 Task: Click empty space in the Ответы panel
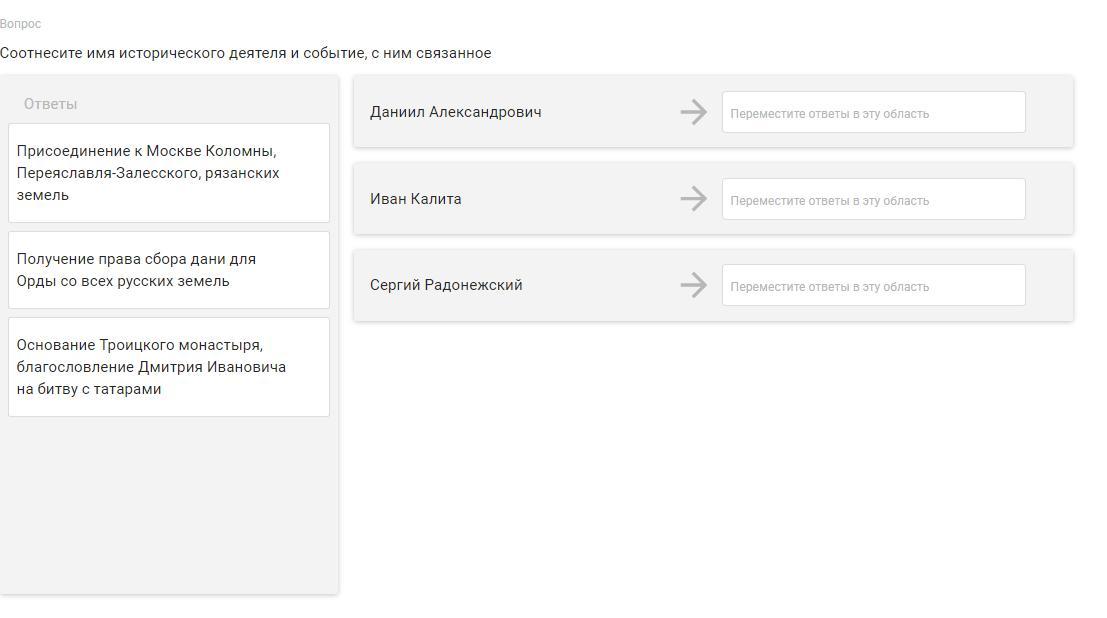pyautogui.click(x=169, y=505)
